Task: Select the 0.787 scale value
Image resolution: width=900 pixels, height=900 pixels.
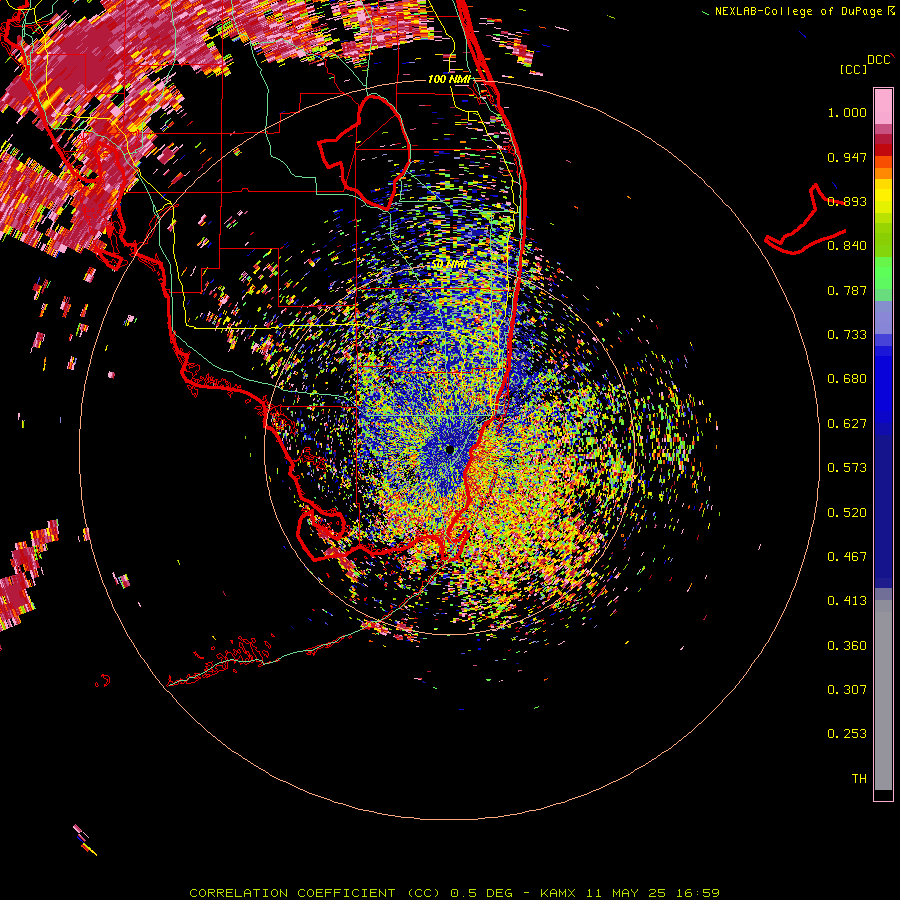Action: 847,290
